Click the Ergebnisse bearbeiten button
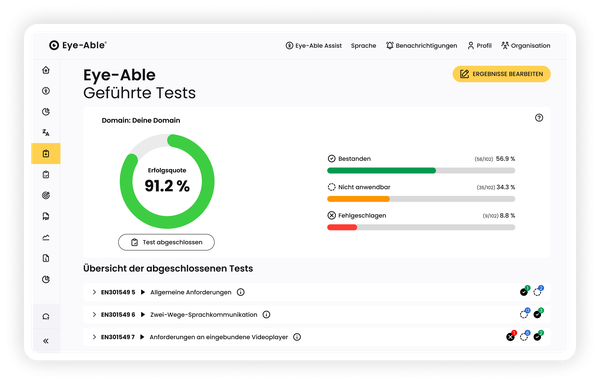Viewport: 600px width, 383px height. pos(501,74)
